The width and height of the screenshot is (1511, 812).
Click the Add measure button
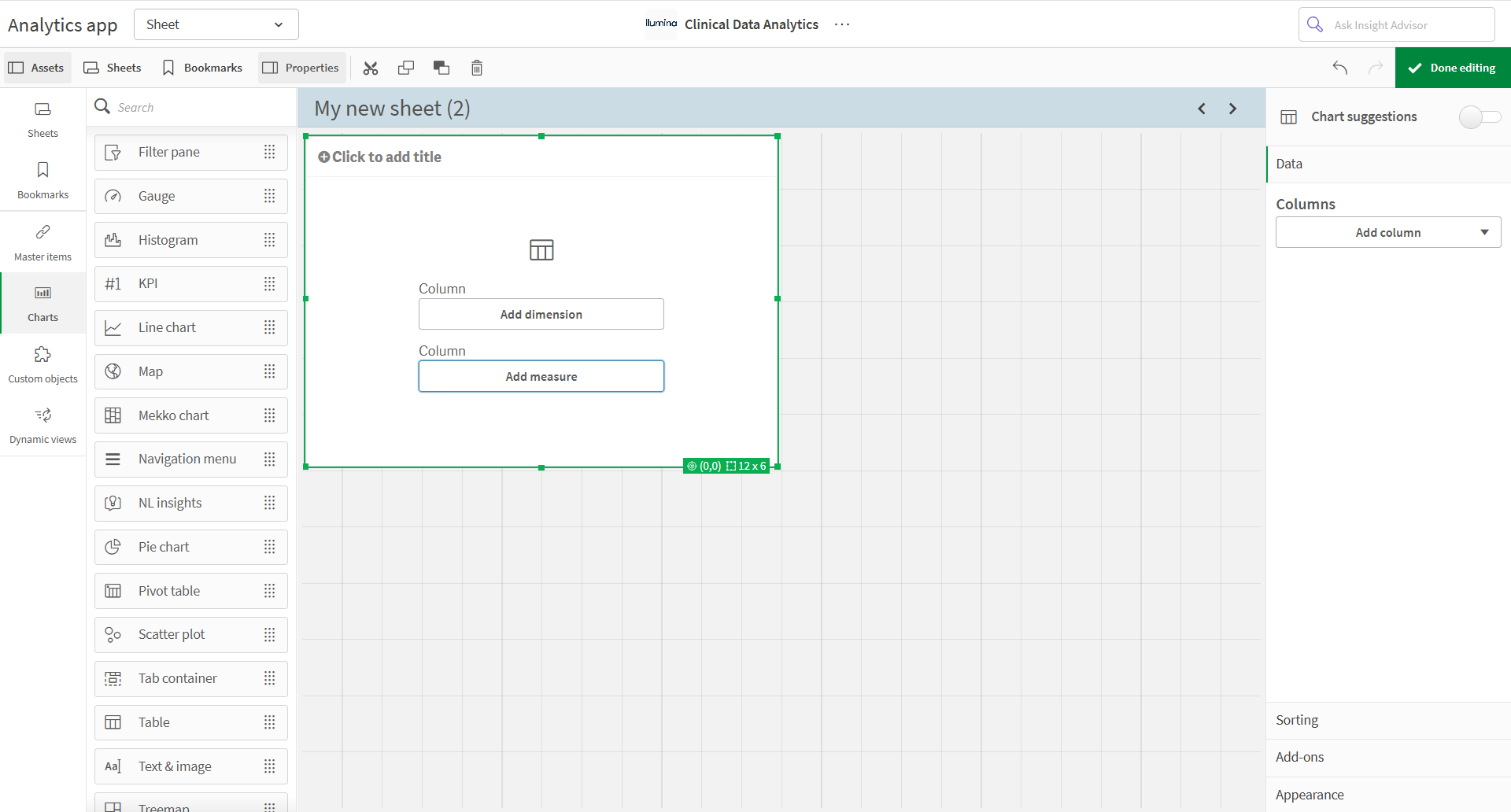pos(541,376)
